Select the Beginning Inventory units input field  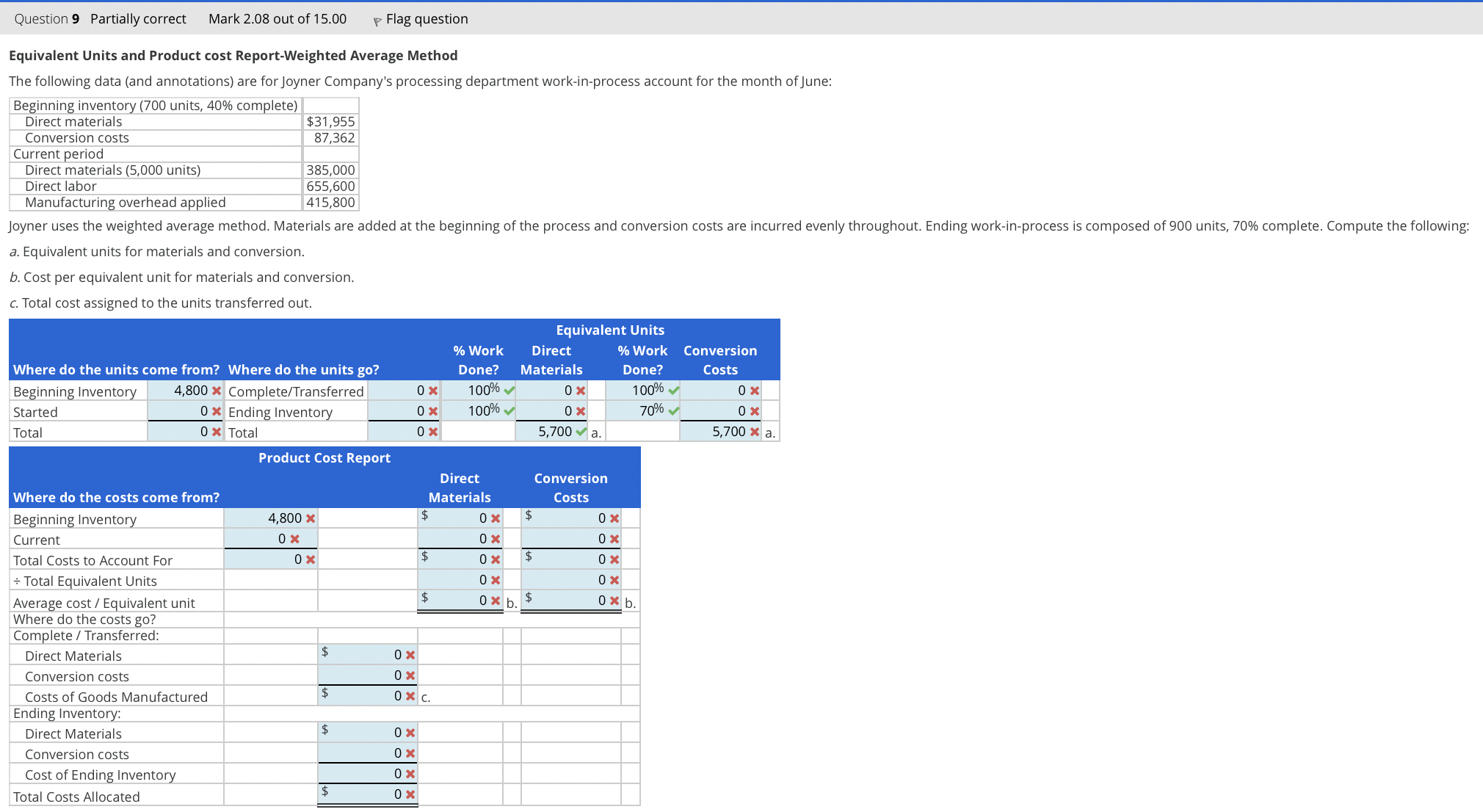tap(180, 391)
